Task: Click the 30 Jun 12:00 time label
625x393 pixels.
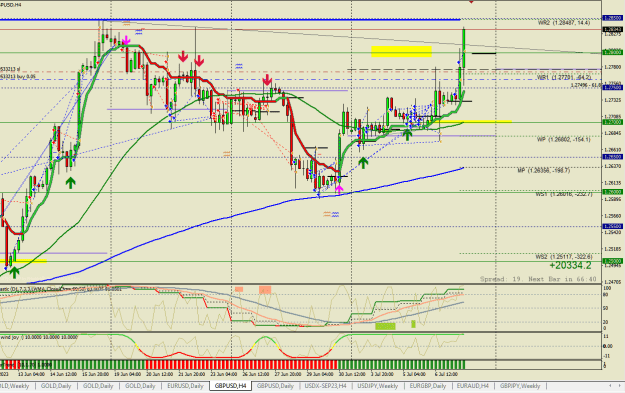Action: coord(352,374)
